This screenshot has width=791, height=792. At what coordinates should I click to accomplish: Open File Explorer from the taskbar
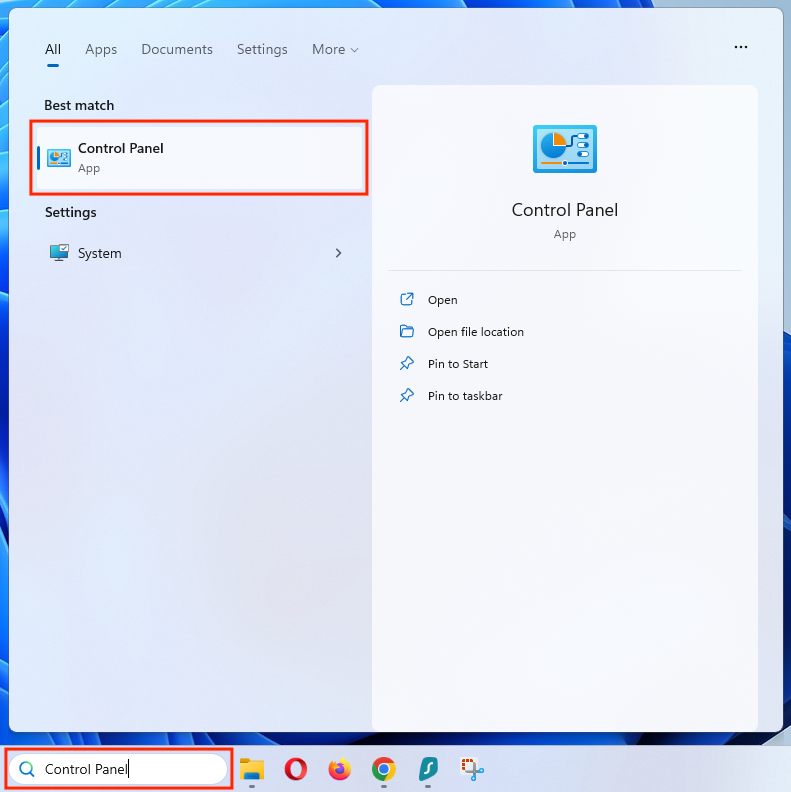pyautogui.click(x=251, y=768)
